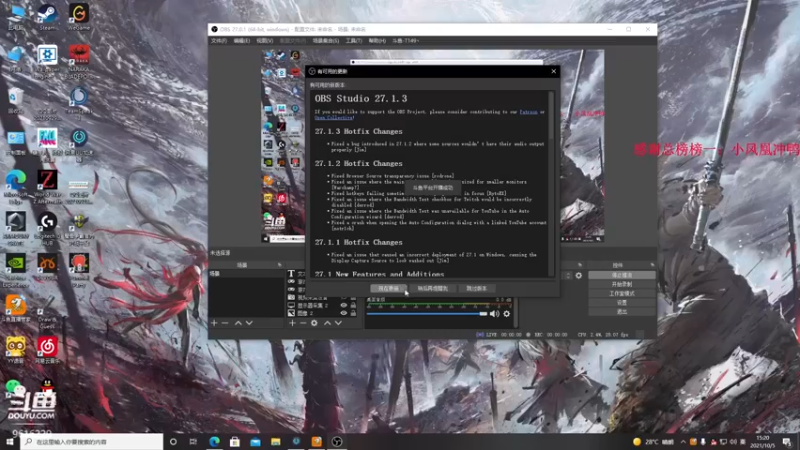This screenshot has height=450, width=800.
Task: Move scene up in Scenes panel
Action: pos(238,323)
